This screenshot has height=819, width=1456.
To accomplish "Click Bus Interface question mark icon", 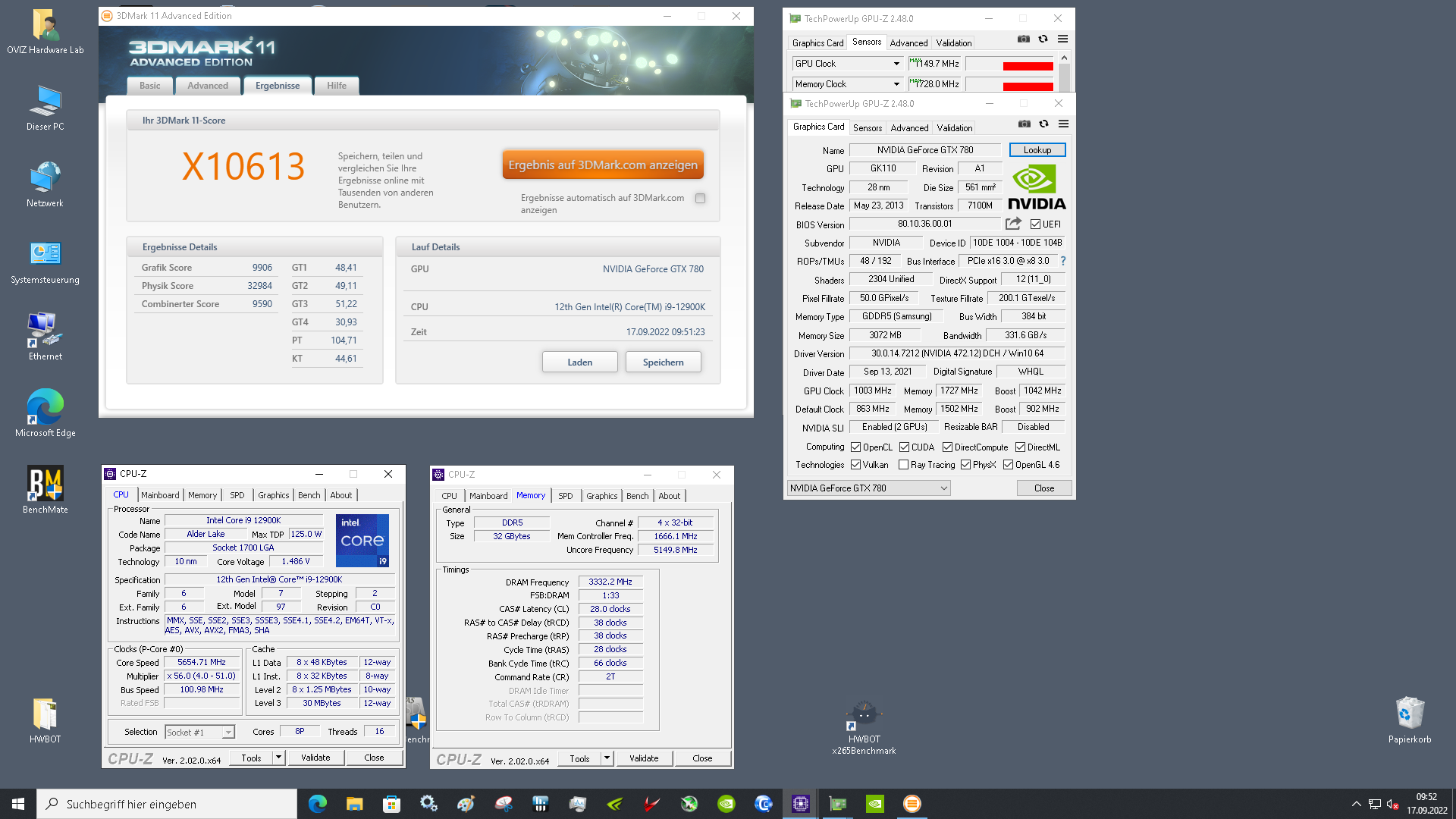I will (1063, 261).
